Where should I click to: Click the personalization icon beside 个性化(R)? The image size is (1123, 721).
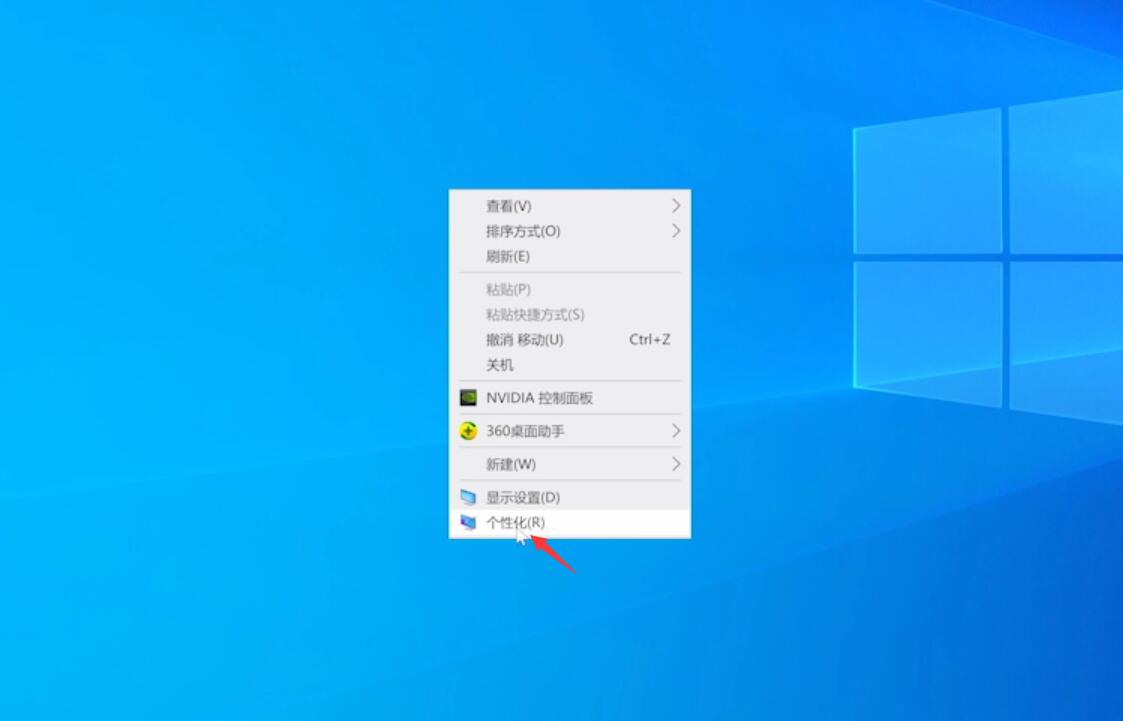point(468,523)
